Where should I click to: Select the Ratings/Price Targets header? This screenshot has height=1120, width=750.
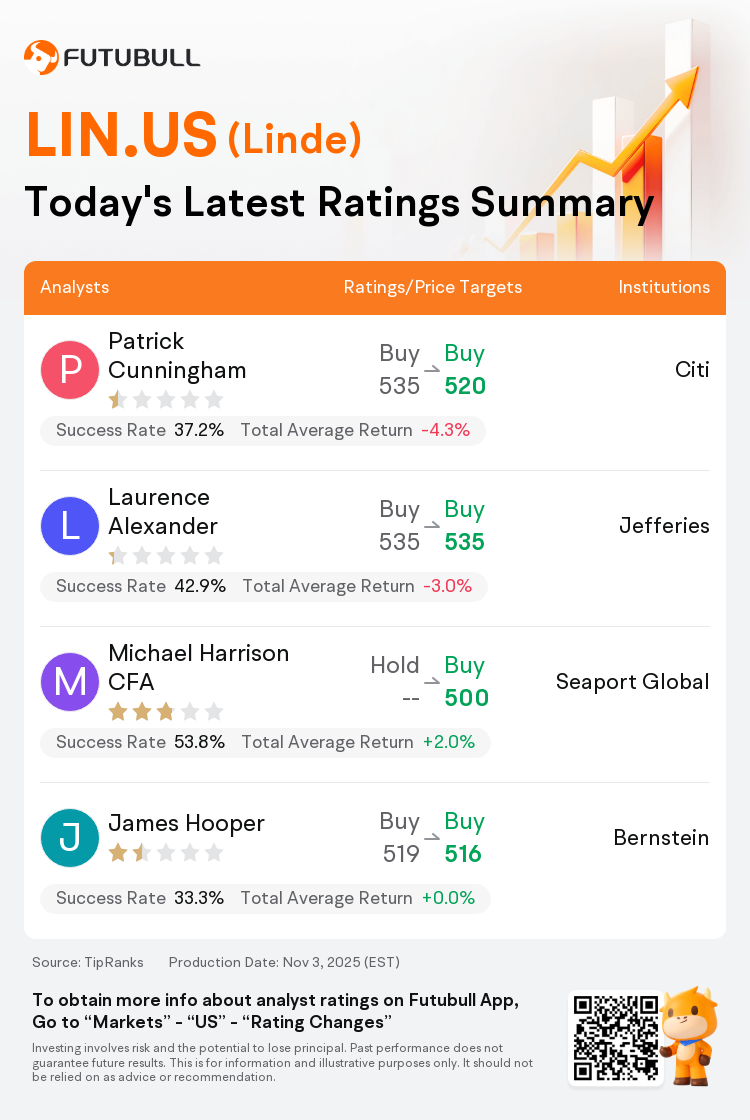click(x=433, y=287)
